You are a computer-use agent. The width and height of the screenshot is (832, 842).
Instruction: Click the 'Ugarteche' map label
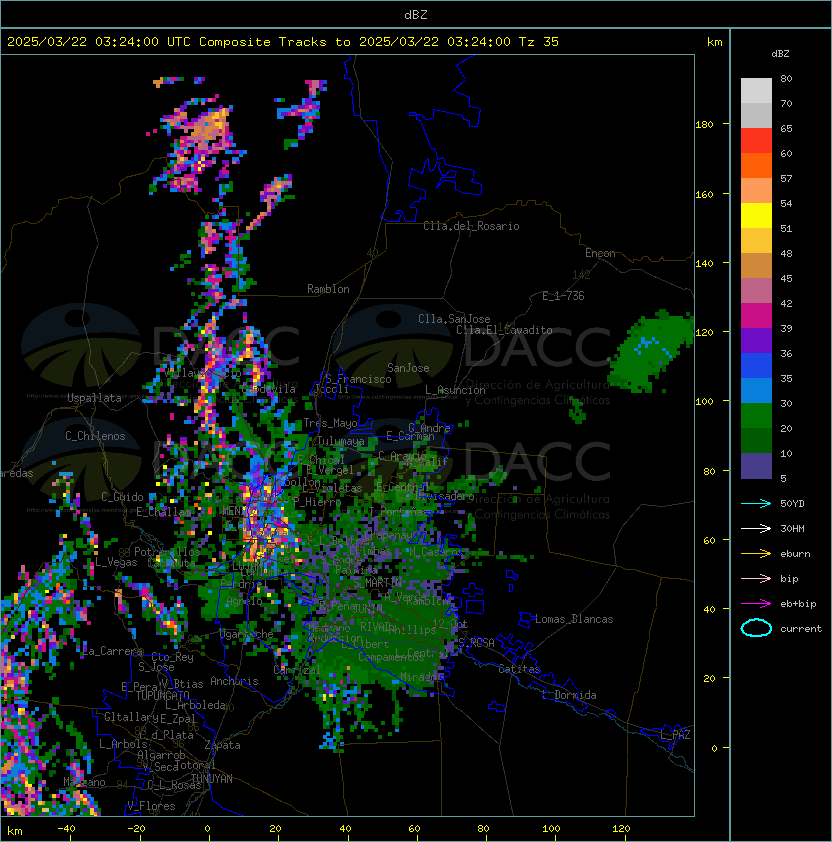pos(247,634)
